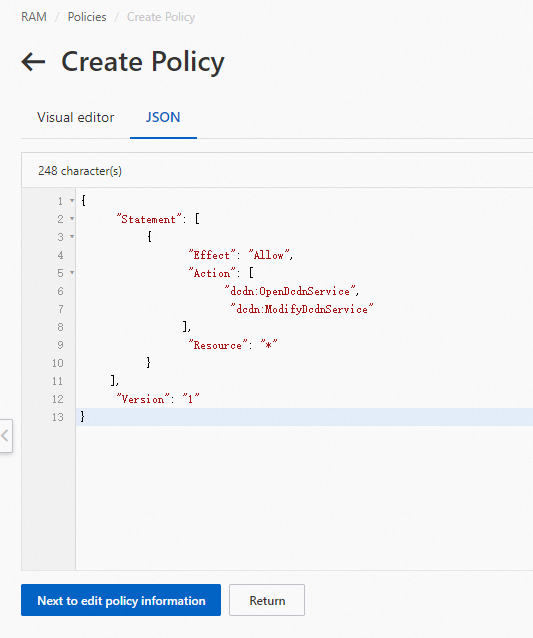This screenshot has width=533, height=638.
Task: Click the "1" version value
Action: (x=190, y=399)
